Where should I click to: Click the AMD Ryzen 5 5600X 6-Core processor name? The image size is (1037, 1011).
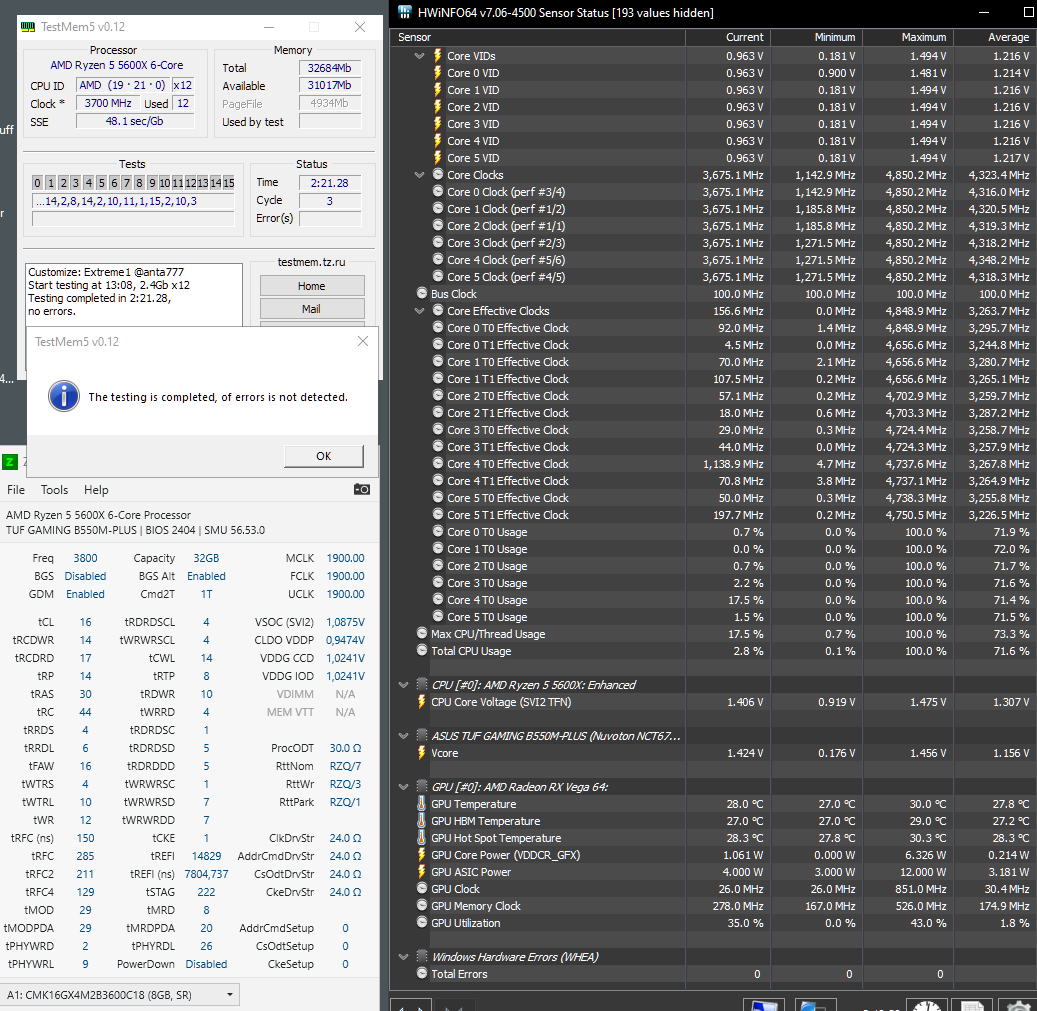pos(117,65)
